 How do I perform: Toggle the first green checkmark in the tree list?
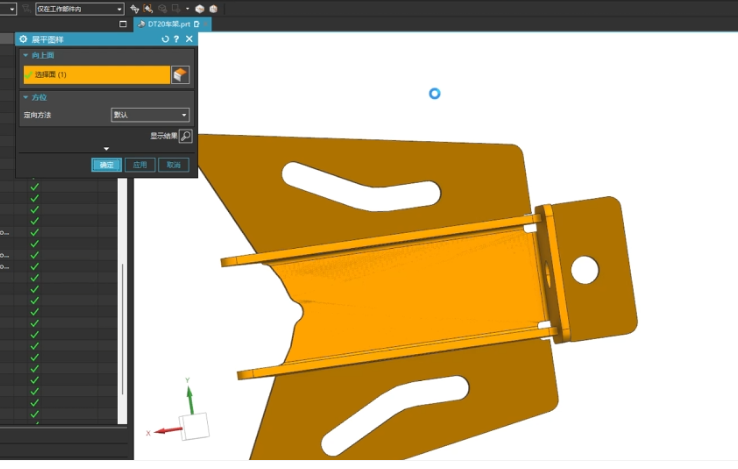34,187
